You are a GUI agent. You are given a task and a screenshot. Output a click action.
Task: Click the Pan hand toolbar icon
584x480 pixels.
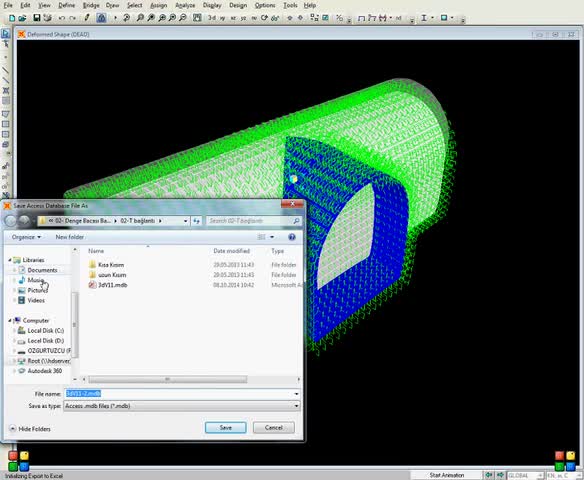tap(197, 18)
